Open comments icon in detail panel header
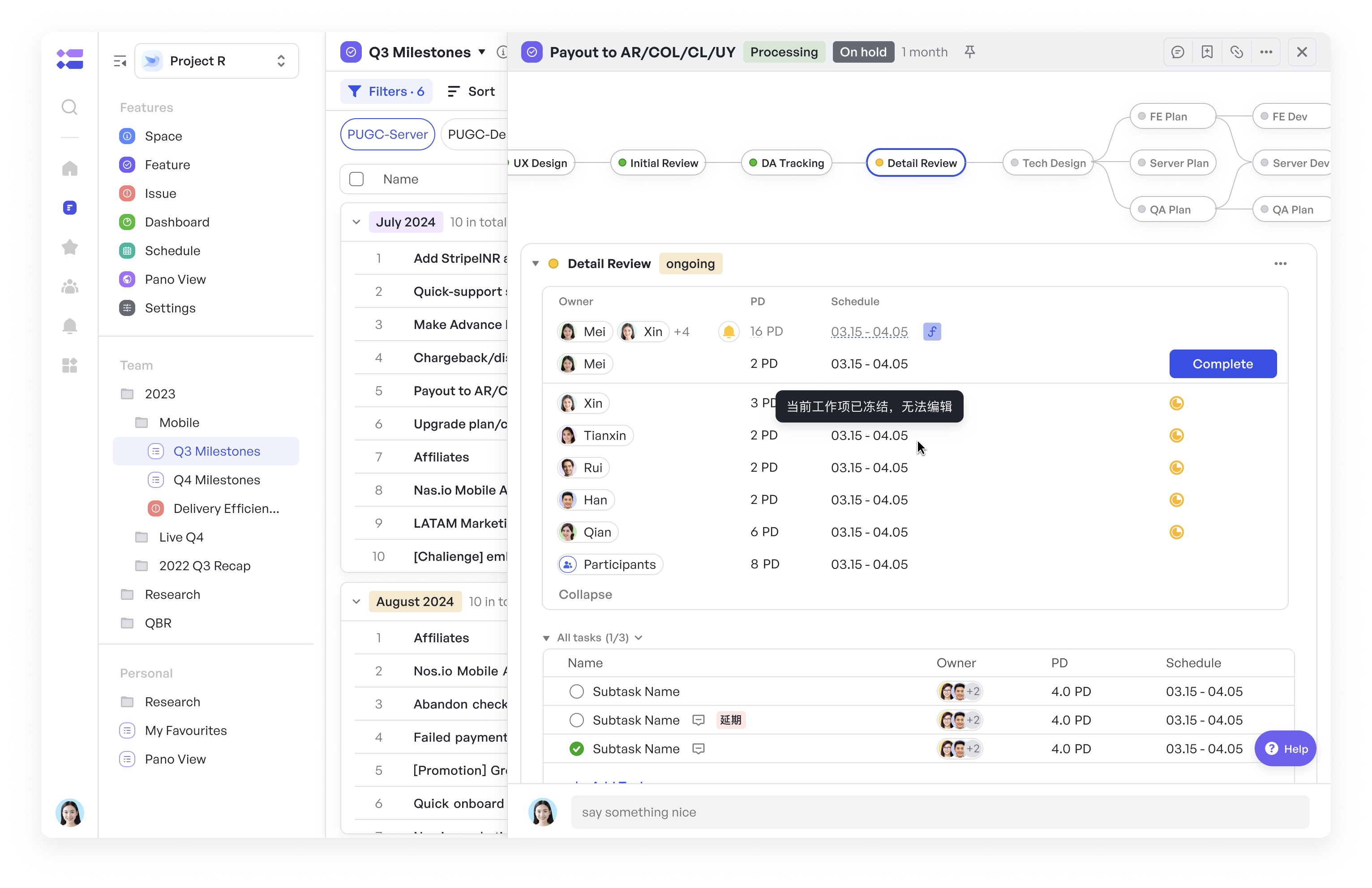 coord(1178,52)
